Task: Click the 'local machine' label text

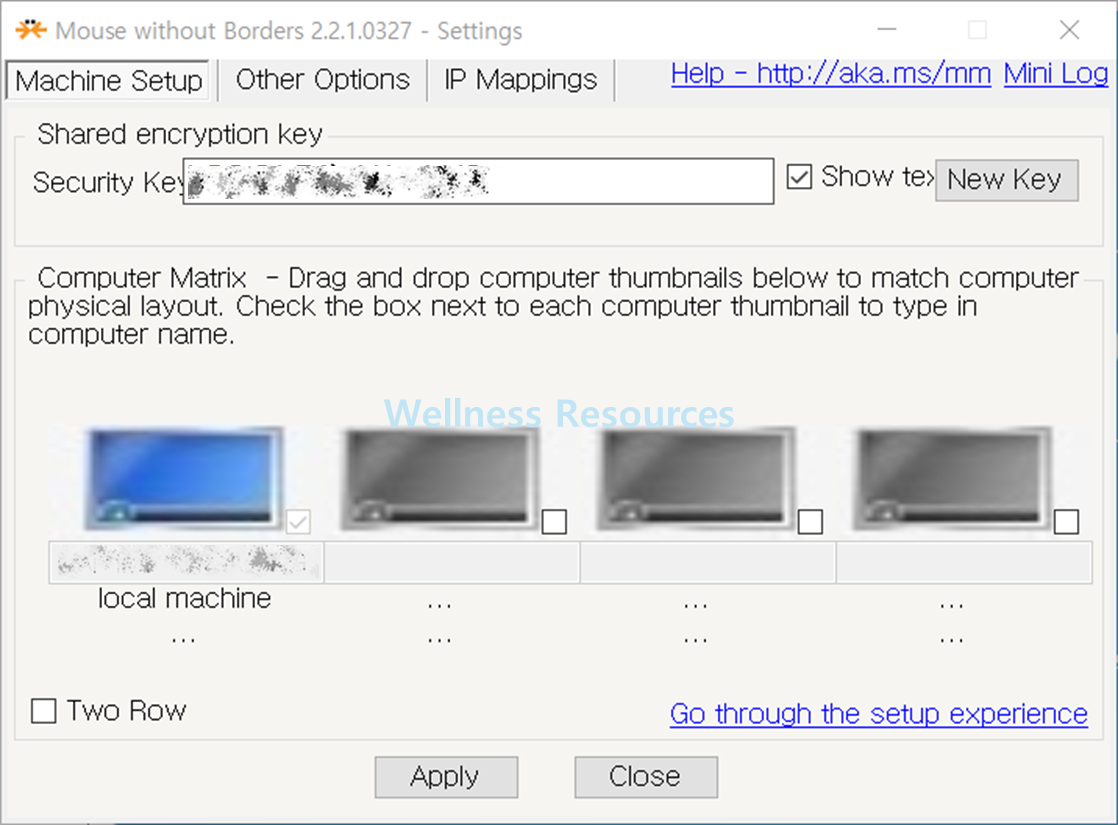Action: pyautogui.click(x=185, y=598)
